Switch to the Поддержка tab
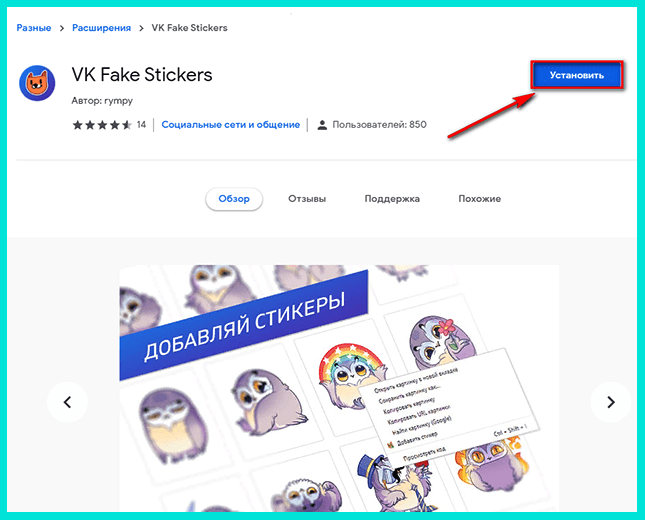Viewport: 645px width, 520px height. 392,199
